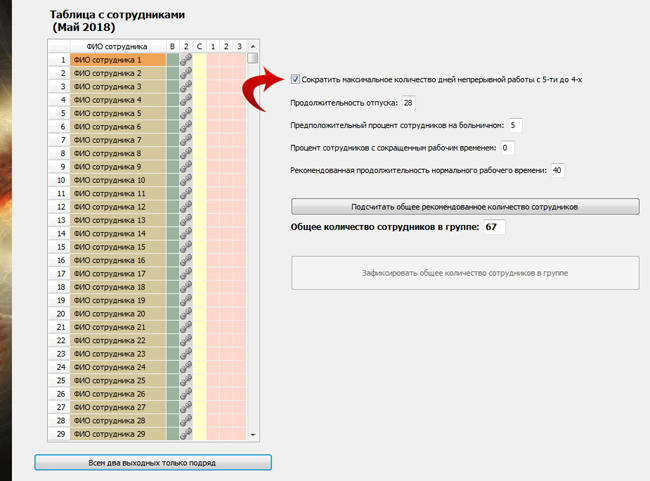Image resolution: width=650 pixels, height=481 pixels.
Task: Click chain link icon in employee row 10
Action: (186, 180)
